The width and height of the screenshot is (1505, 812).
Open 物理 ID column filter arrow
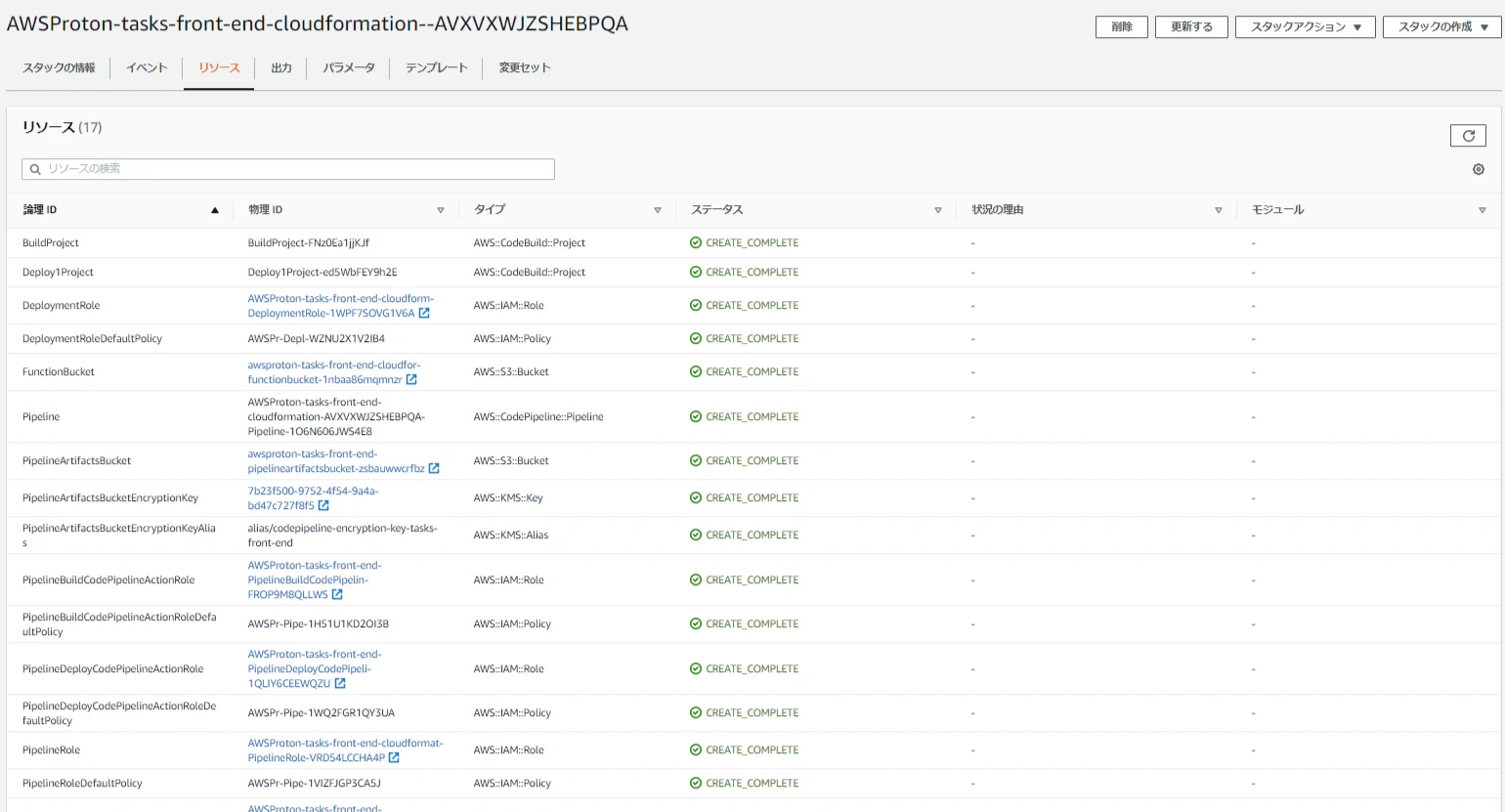(441, 210)
